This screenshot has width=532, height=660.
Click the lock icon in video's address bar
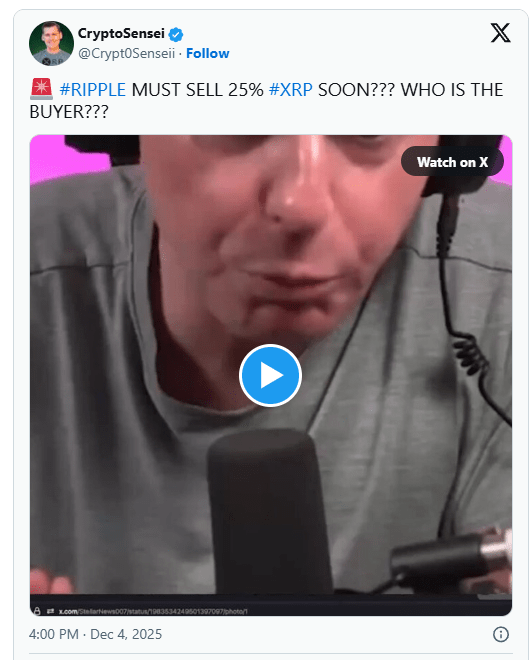(x=37, y=611)
